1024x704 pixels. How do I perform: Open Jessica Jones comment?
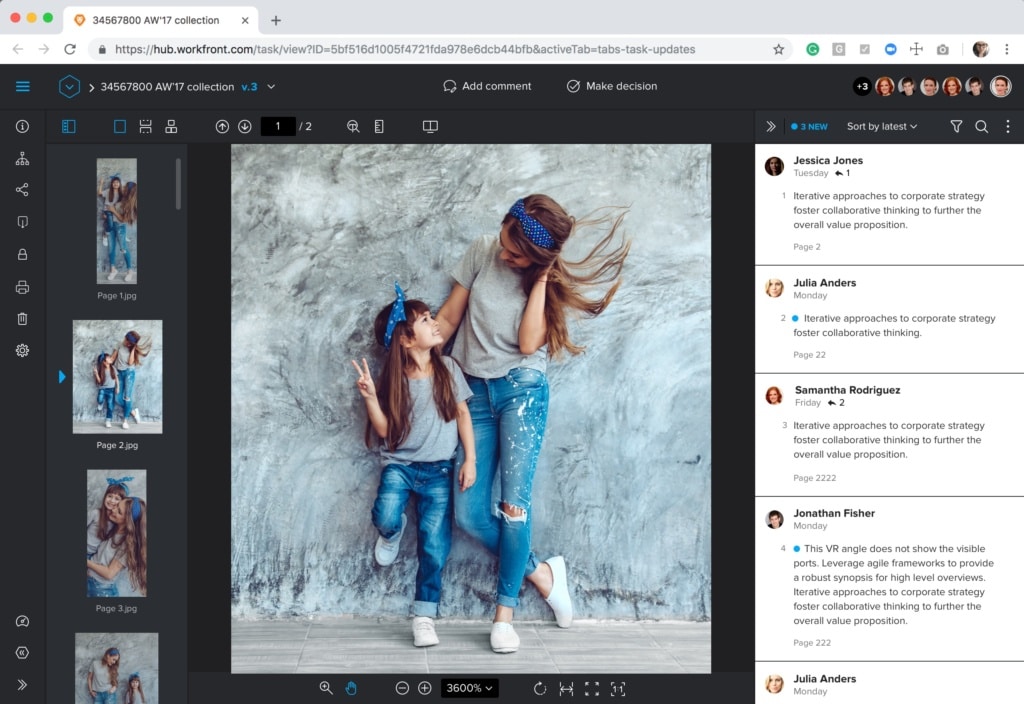(x=889, y=204)
